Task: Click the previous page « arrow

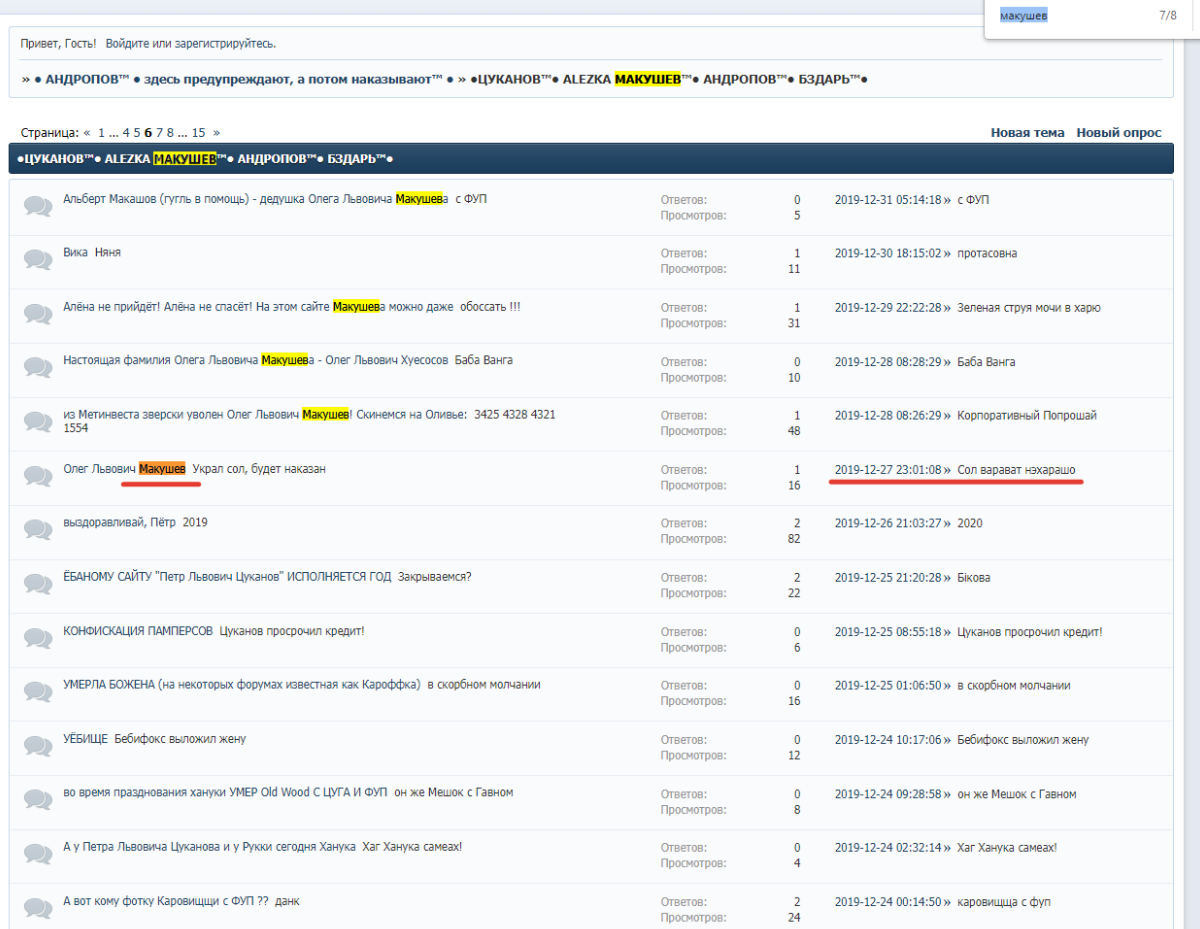Action: click(x=87, y=132)
